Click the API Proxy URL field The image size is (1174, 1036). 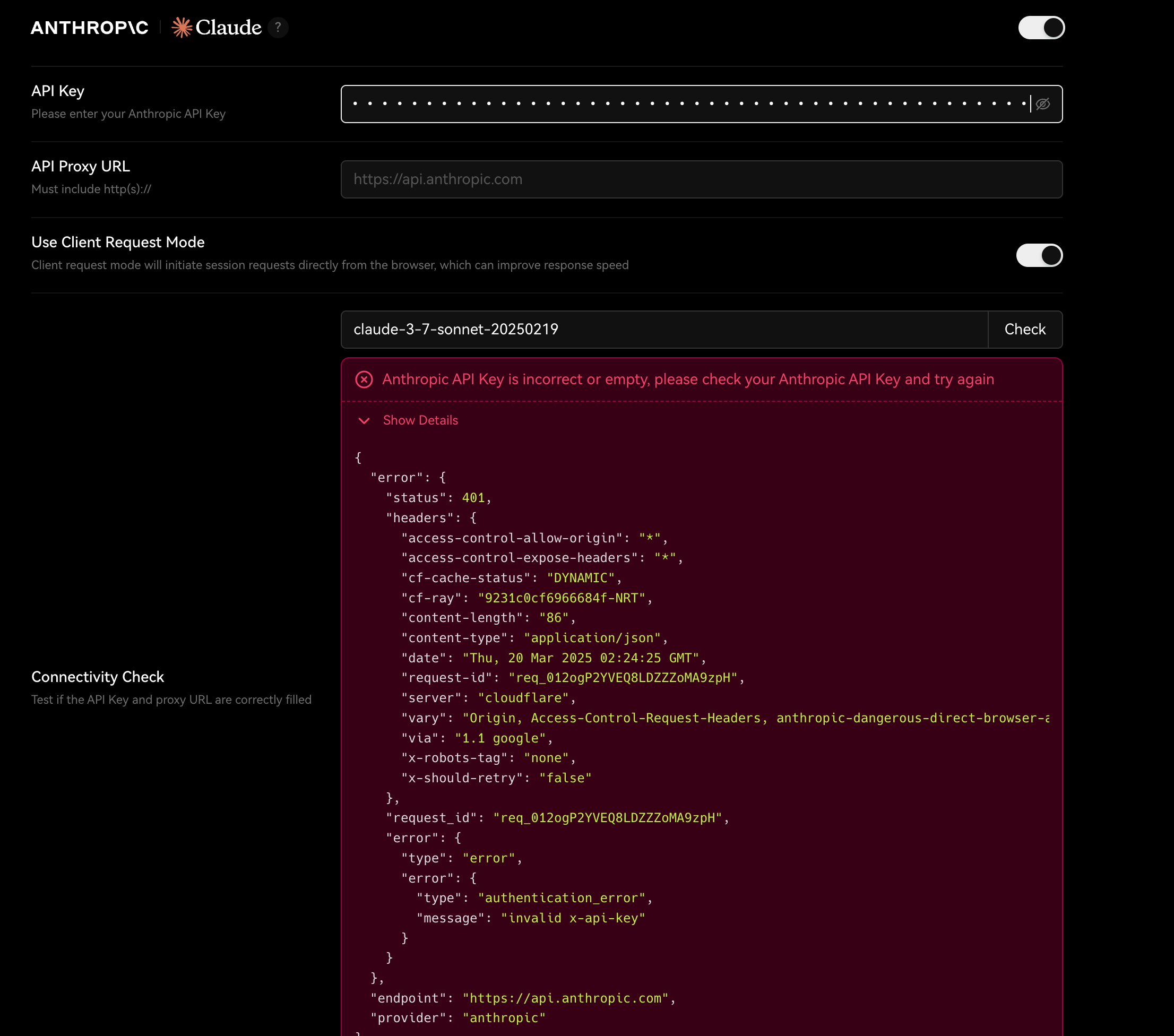701,179
